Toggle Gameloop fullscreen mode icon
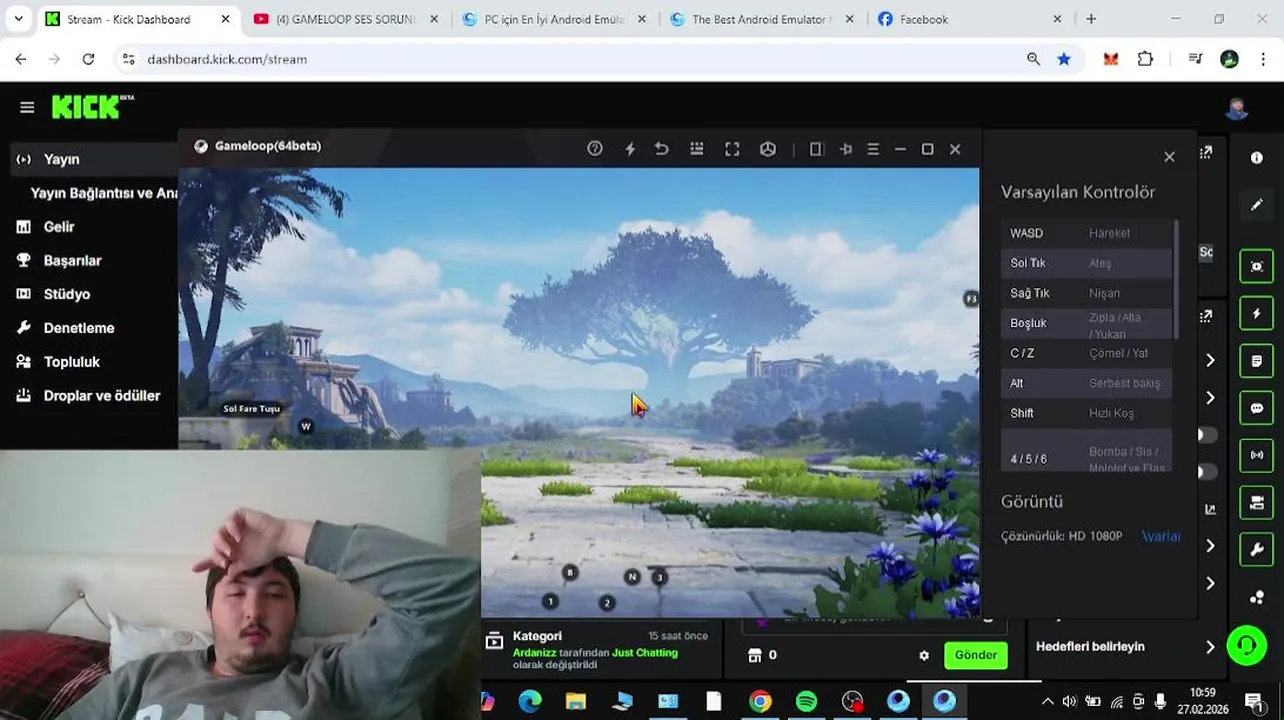This screenshot has width=1284, height=720. coord(732,149)
